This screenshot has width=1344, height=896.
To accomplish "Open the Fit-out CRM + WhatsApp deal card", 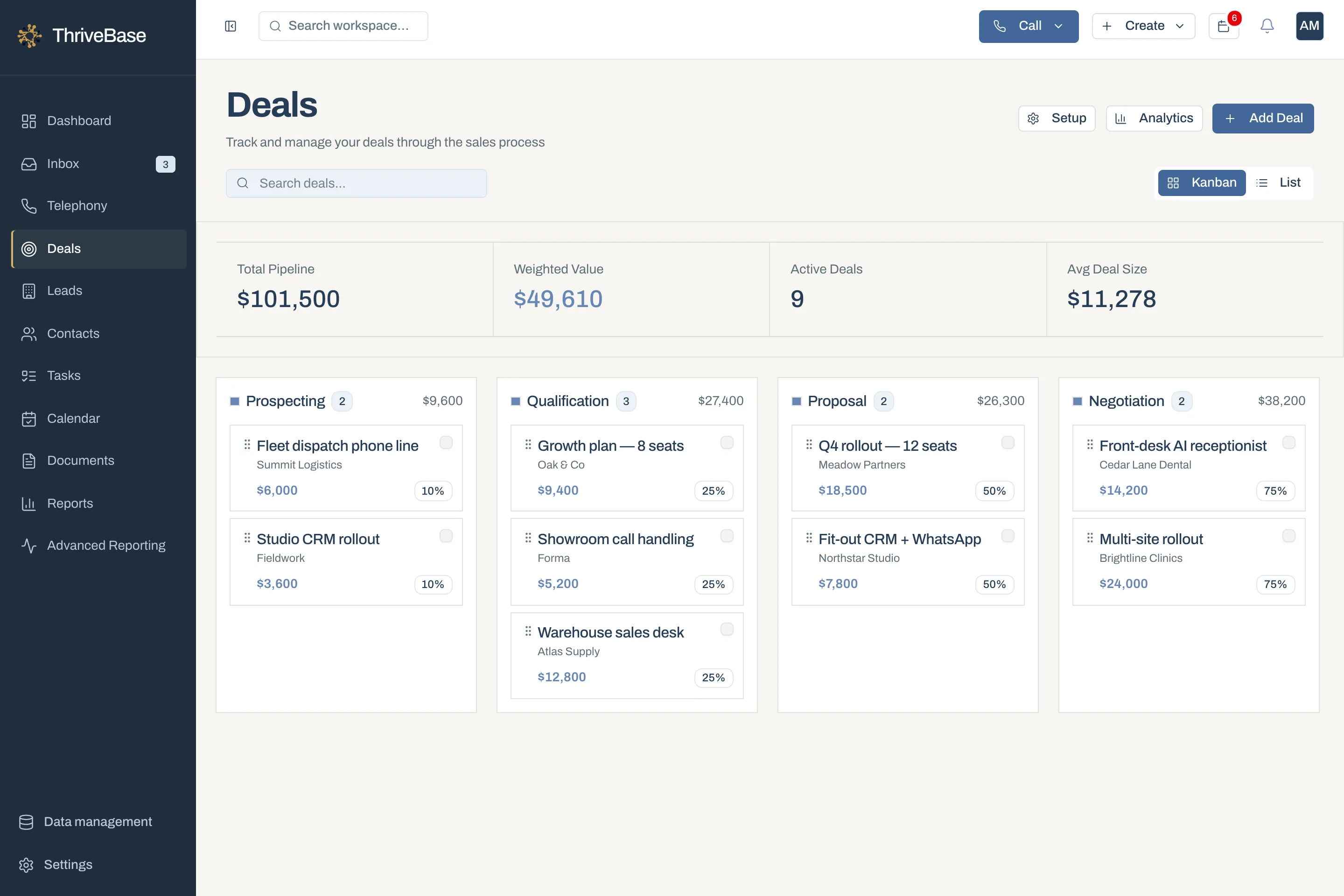I will (x=907, y=562).
